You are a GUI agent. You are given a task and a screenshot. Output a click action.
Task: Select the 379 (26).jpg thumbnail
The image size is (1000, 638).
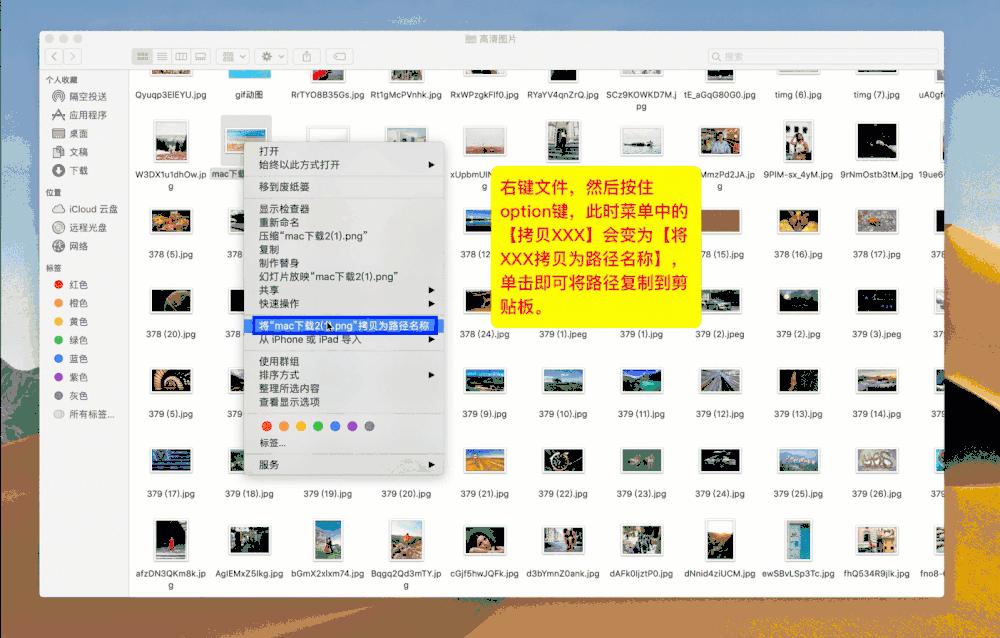877,460
